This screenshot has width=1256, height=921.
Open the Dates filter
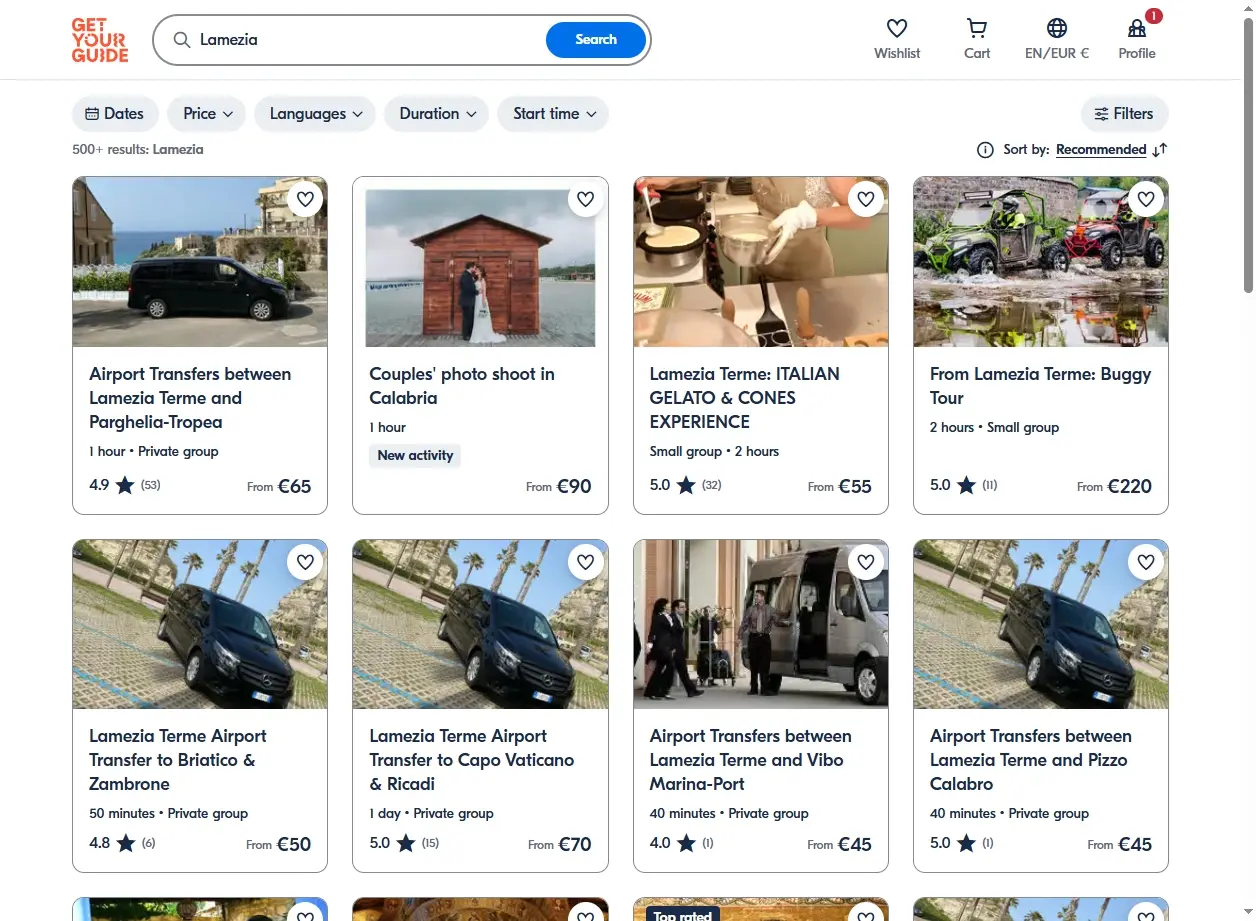115,114
